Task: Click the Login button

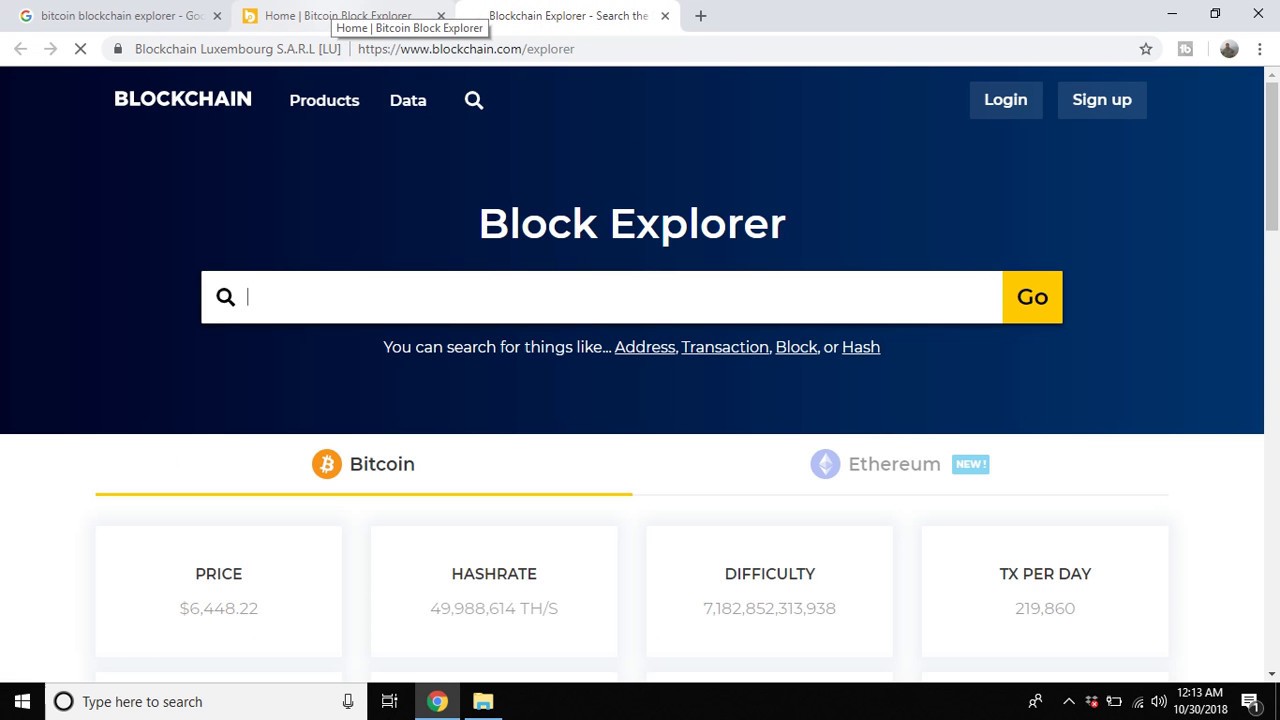Action: [x=1006, y=100]
